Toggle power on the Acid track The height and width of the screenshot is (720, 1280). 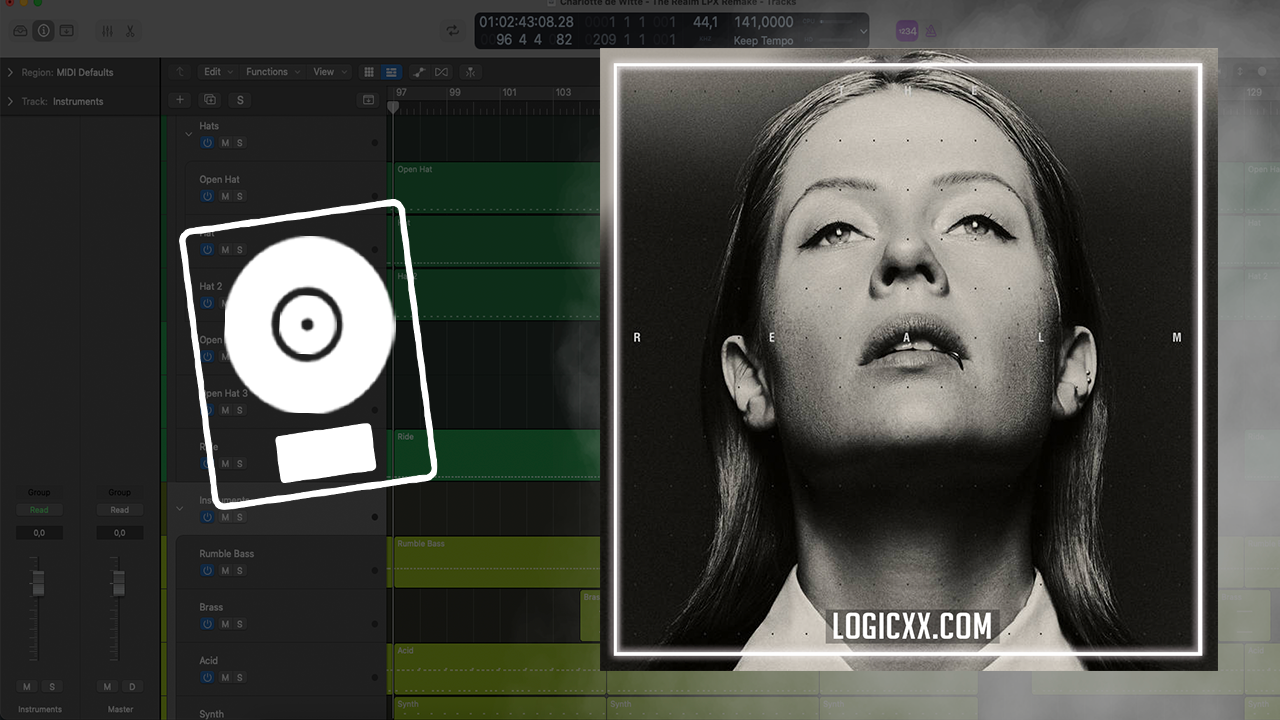pyautogui.click(x=207, y=678)
